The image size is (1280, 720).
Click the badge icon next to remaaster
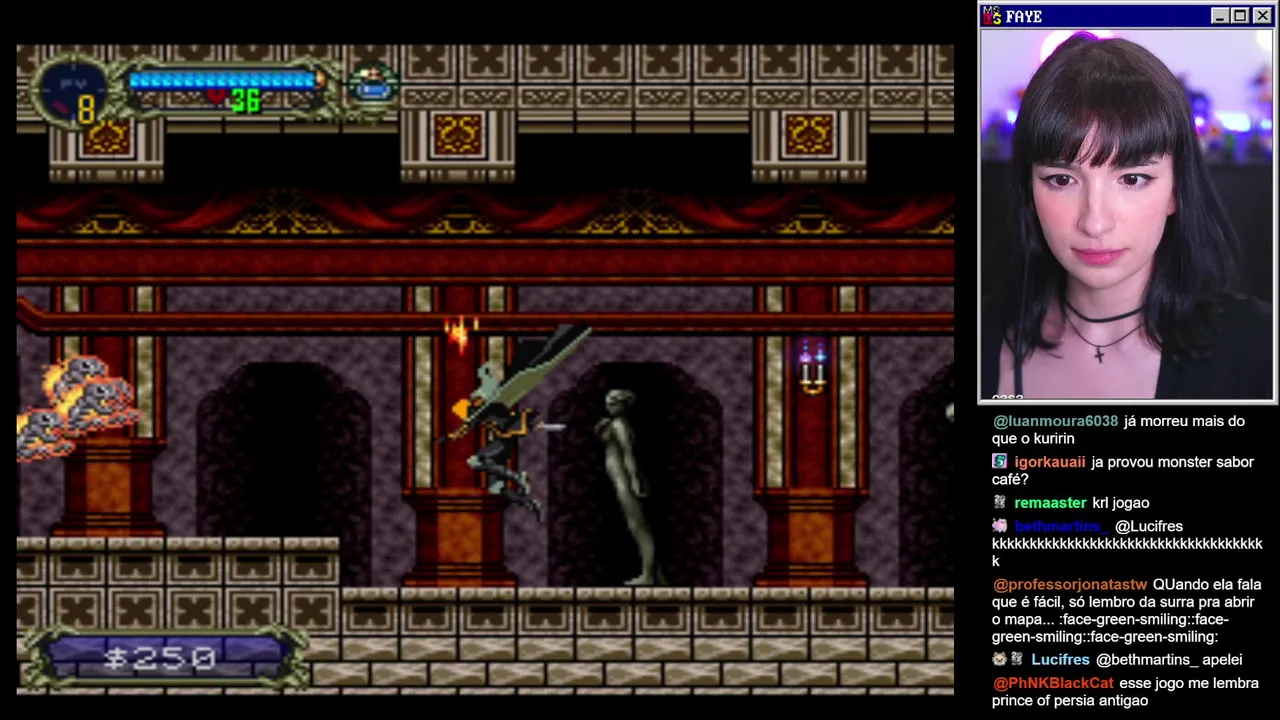(998, 502)
